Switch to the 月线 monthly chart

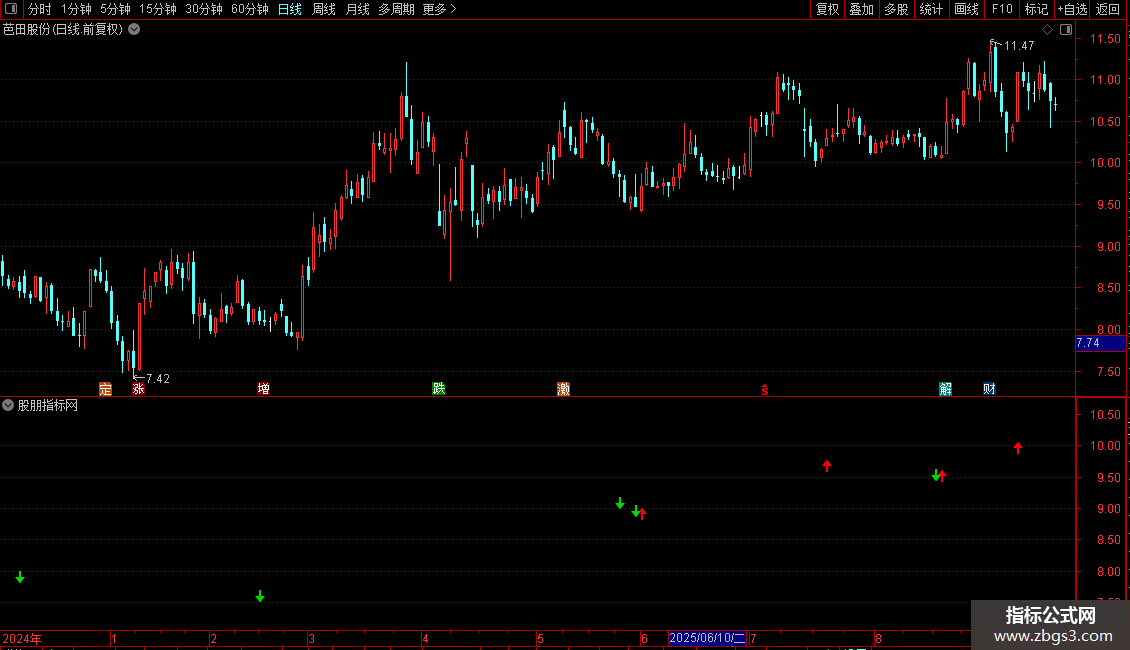(x=357, y=9)
